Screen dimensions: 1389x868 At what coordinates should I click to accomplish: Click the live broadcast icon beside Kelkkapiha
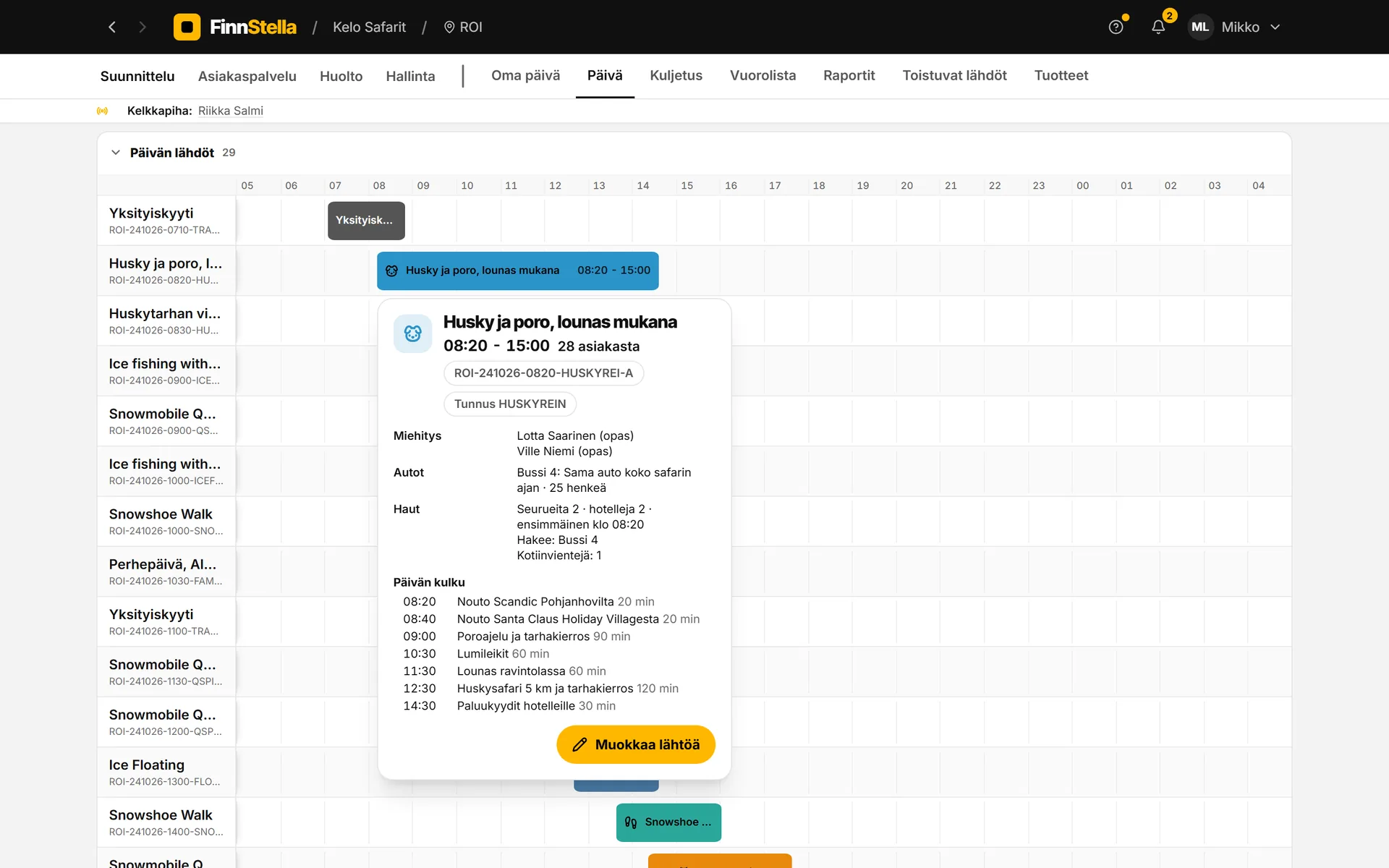point(102,111)
